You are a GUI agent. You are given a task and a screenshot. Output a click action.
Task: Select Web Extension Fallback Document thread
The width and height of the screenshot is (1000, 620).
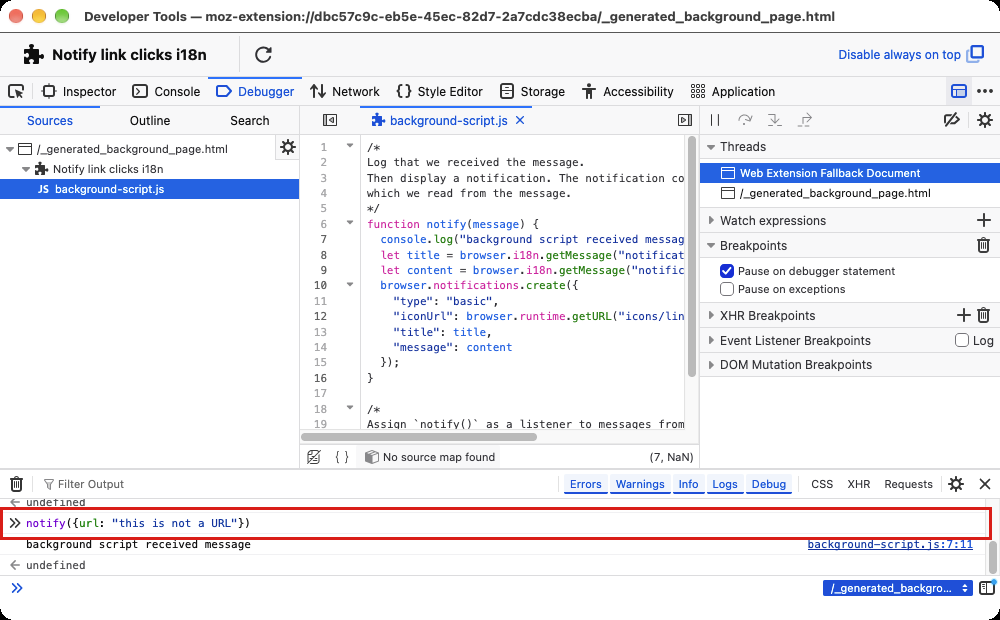[850, 173]
